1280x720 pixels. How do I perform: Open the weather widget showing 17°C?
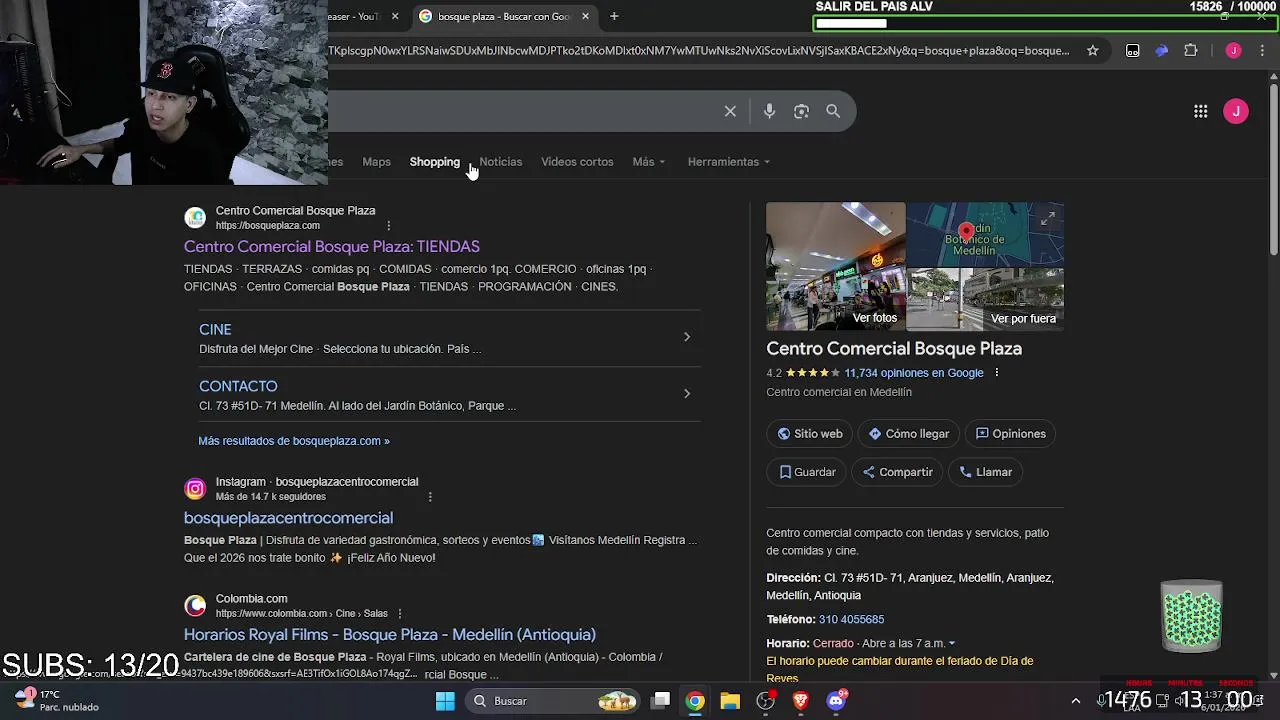pyautogui.click(x=57, y=700)
